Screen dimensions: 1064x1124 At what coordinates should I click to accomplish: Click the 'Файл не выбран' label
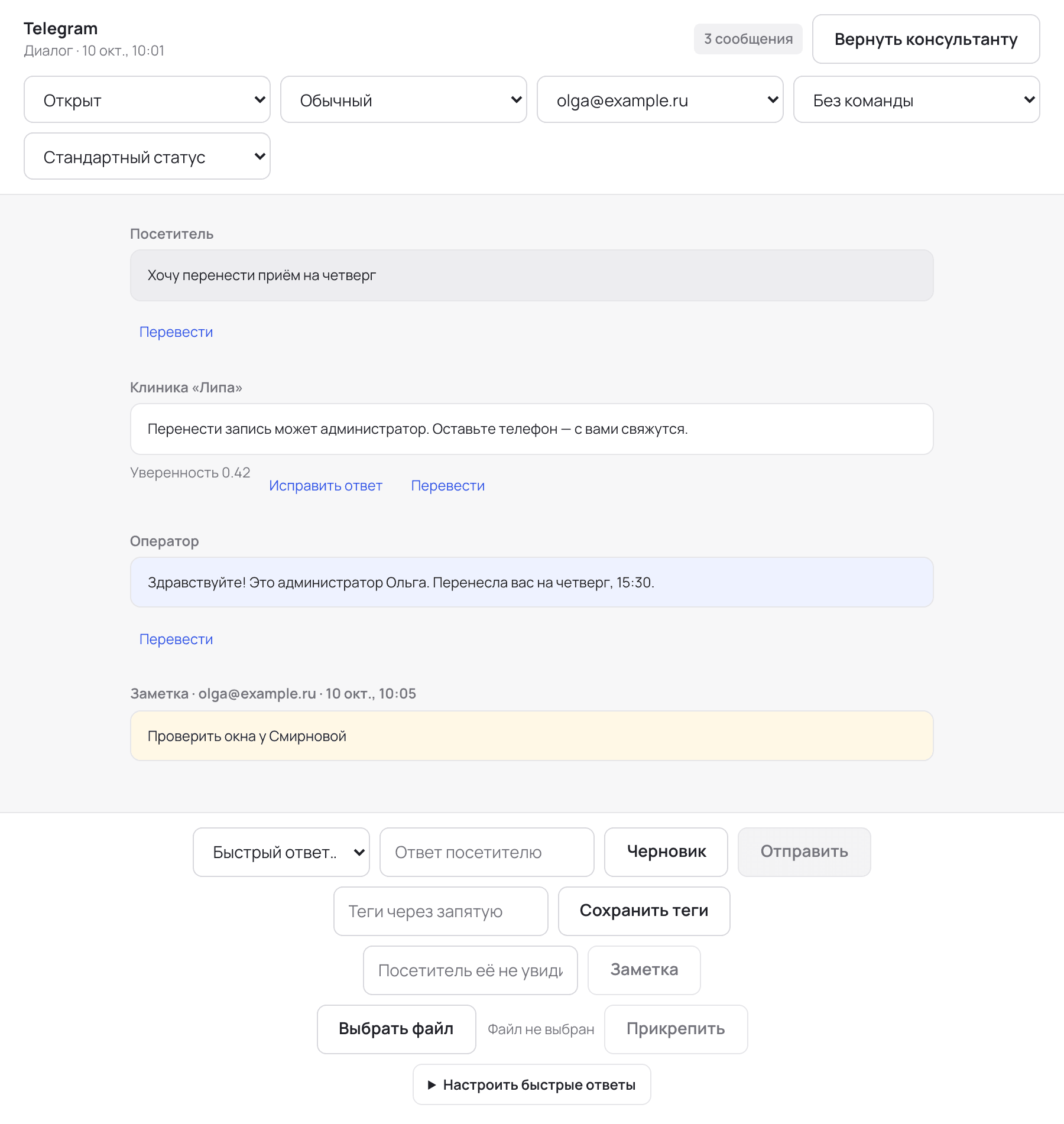[541, 1029]
